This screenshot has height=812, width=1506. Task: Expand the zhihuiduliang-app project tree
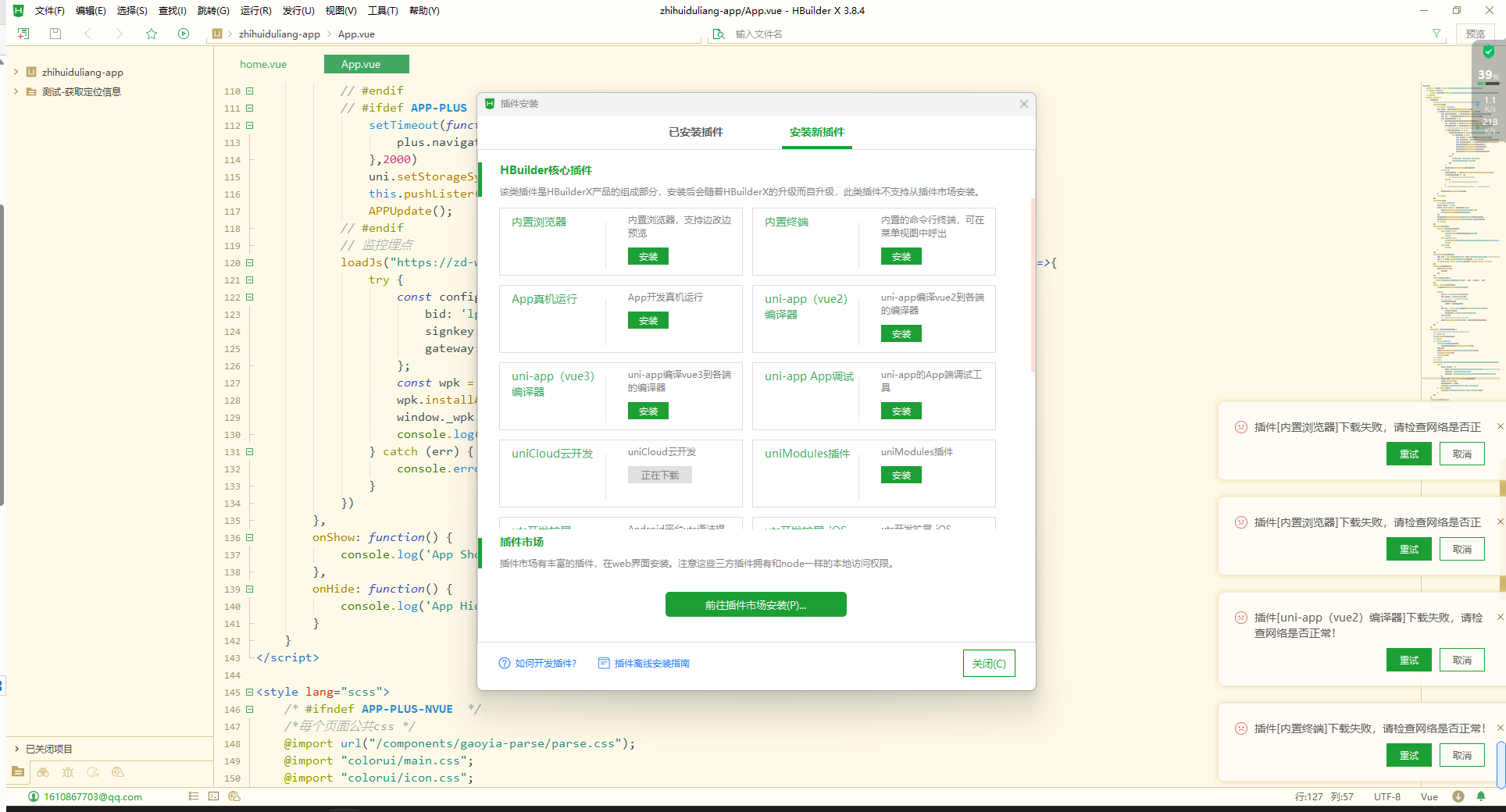[x=16, y=72]
